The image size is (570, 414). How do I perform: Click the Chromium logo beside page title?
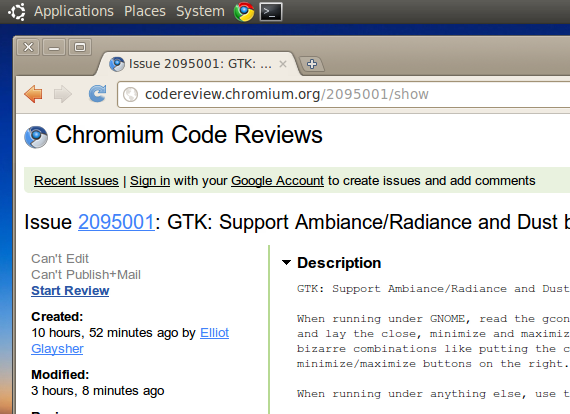[x=36, y=137]
